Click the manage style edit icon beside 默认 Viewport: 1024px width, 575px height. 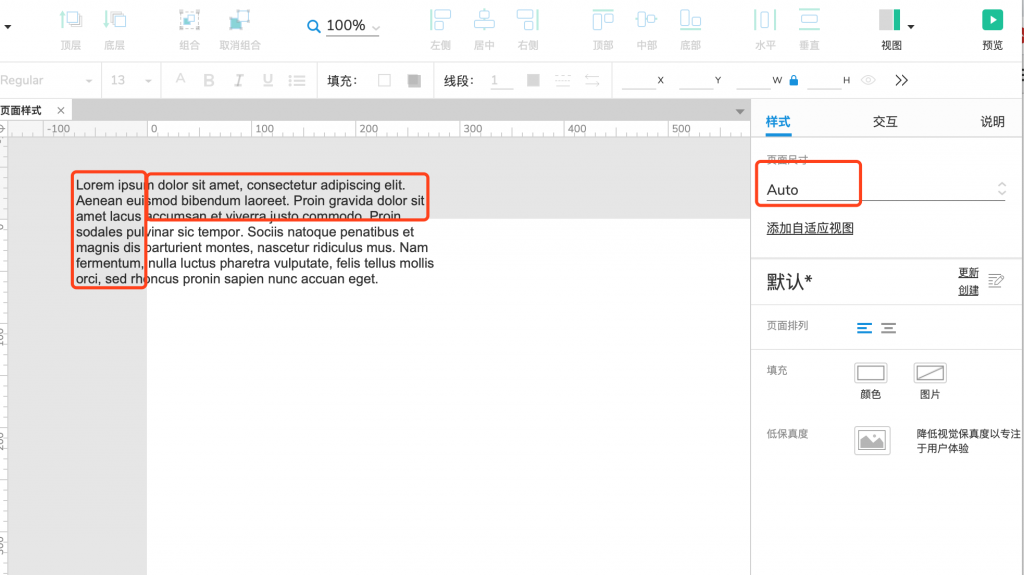click(x=995, y=281)
